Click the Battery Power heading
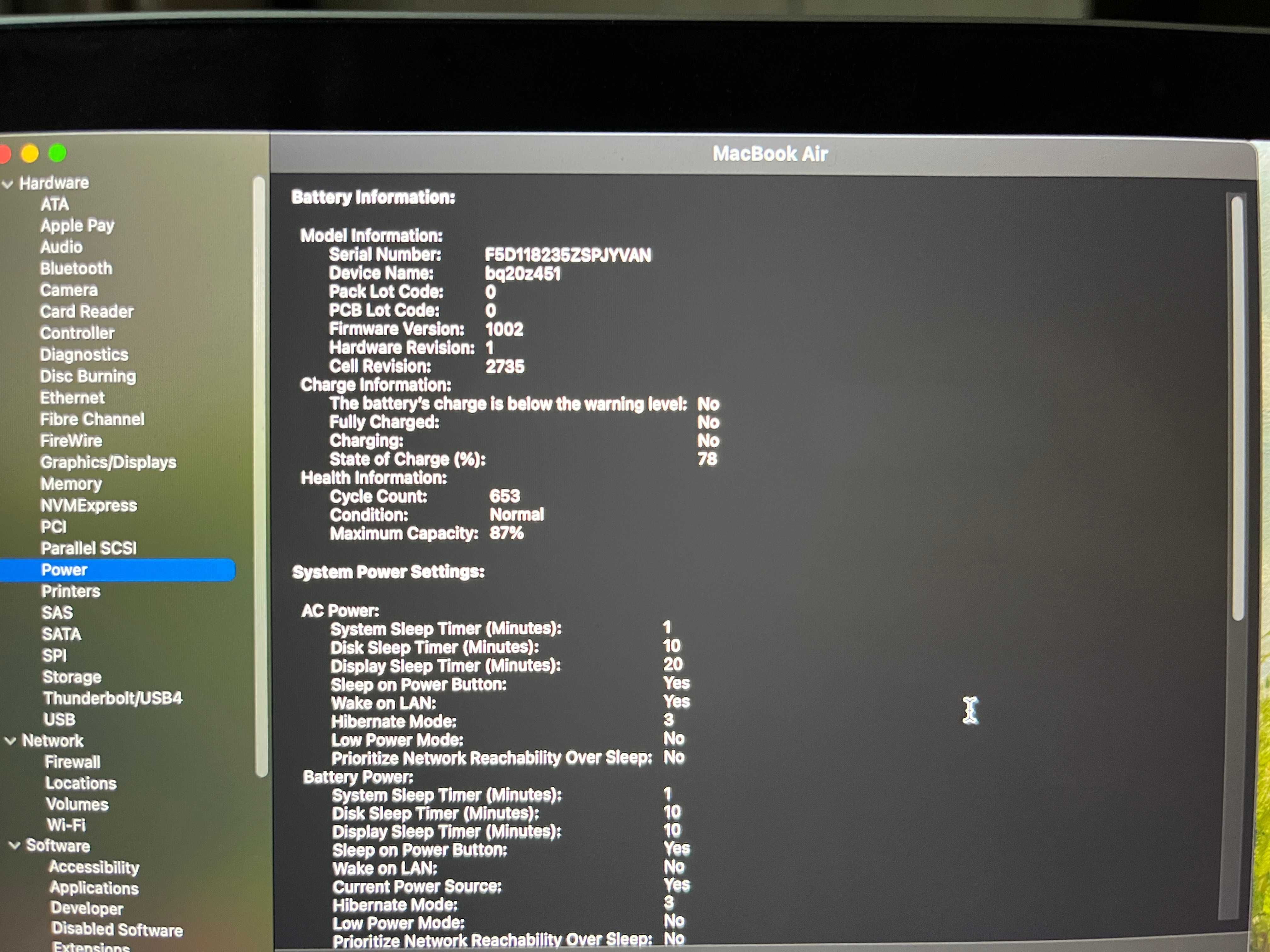Screen dimensions: 1270x952 (358, 777)
